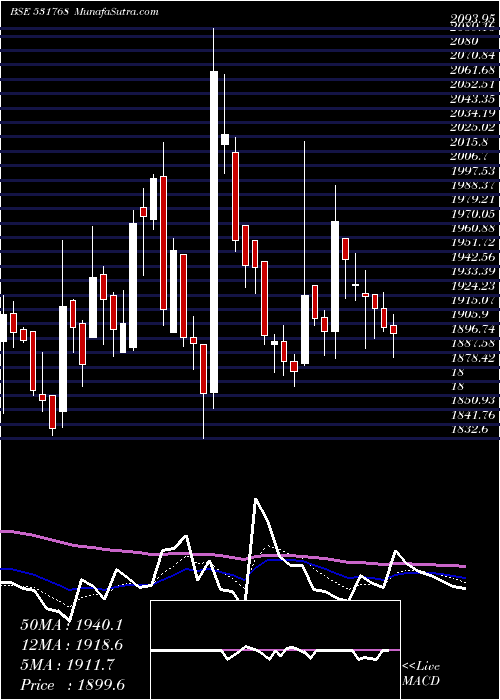Viewport: 500px width, 700px height.
Task: Select the 2093.95 price axis label
Action: (x=473, y=18)
